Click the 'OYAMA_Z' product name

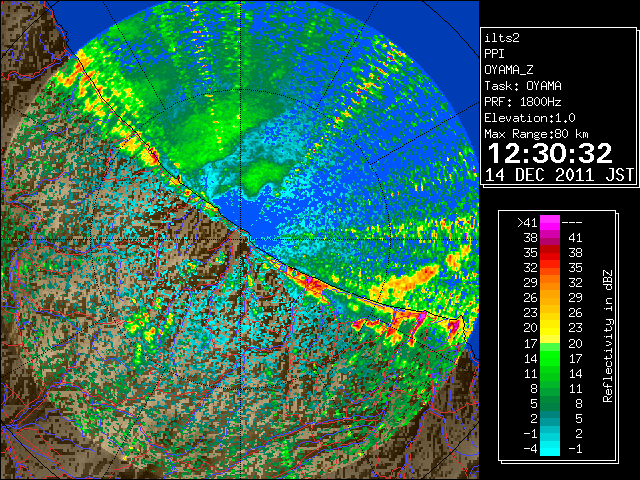coord(509,70)
